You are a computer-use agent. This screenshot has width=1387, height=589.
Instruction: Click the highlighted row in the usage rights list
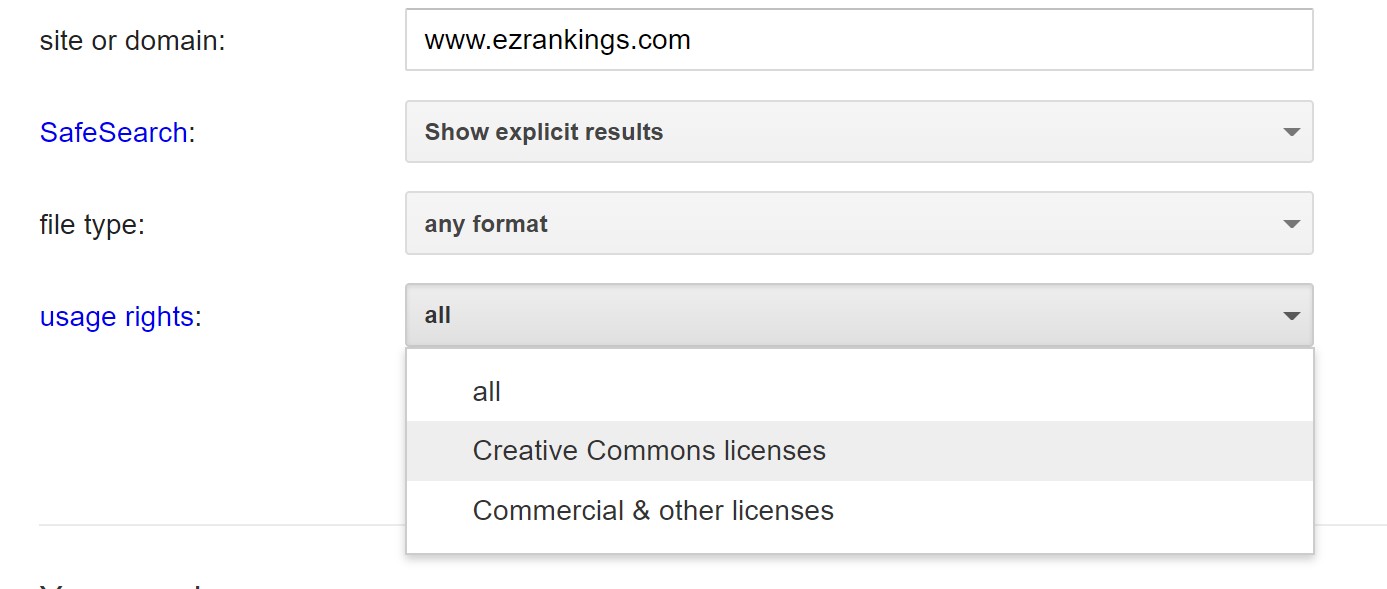point(860,451)
